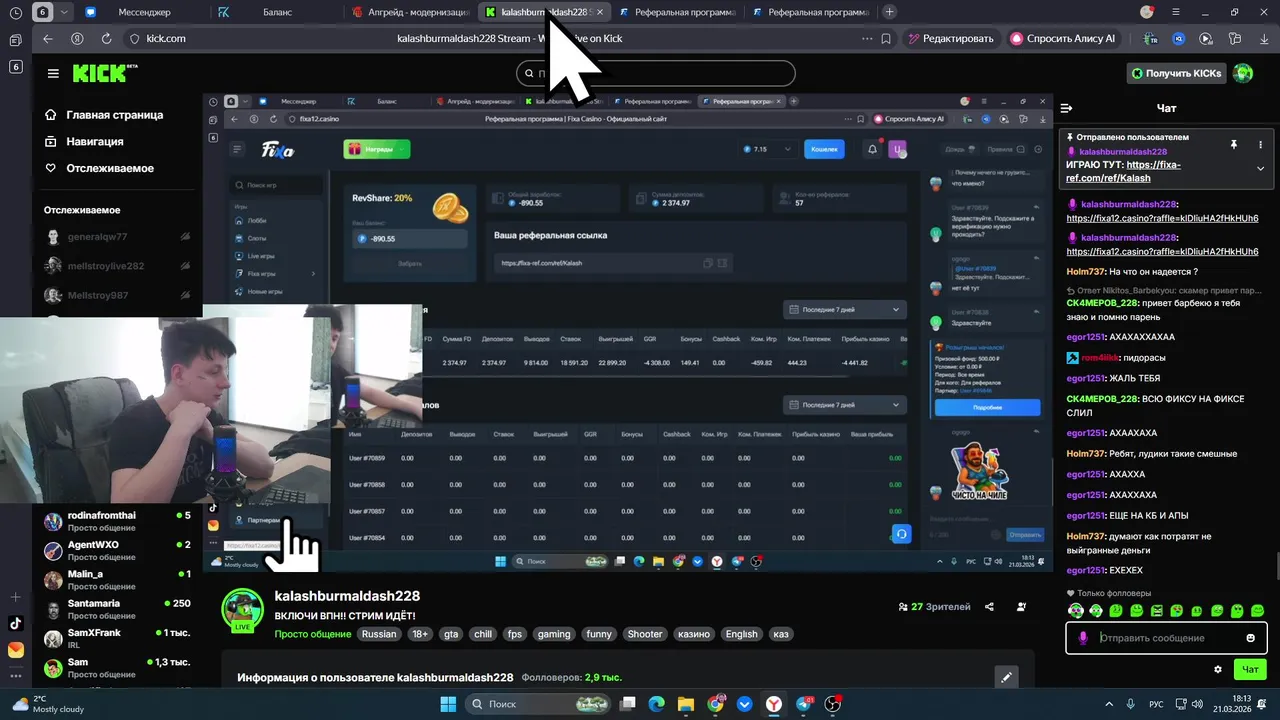The width and height of the screenshot is (1280, 720).
Task: Open Santamaria recommended channel
Action: [x=118, y=609]
